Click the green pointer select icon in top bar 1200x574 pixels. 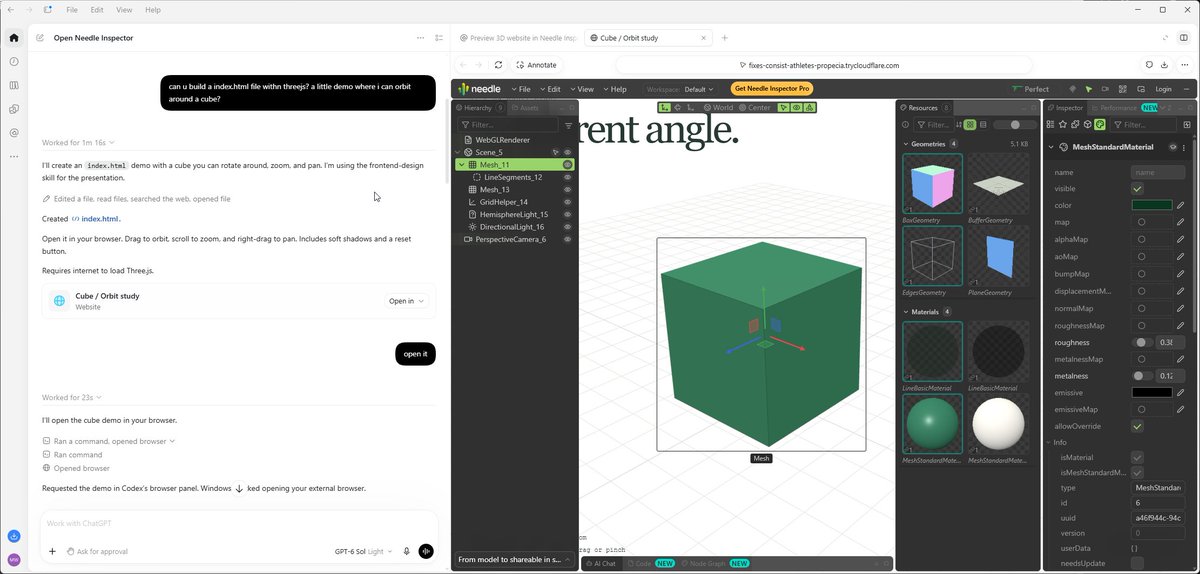[1088, 89]
